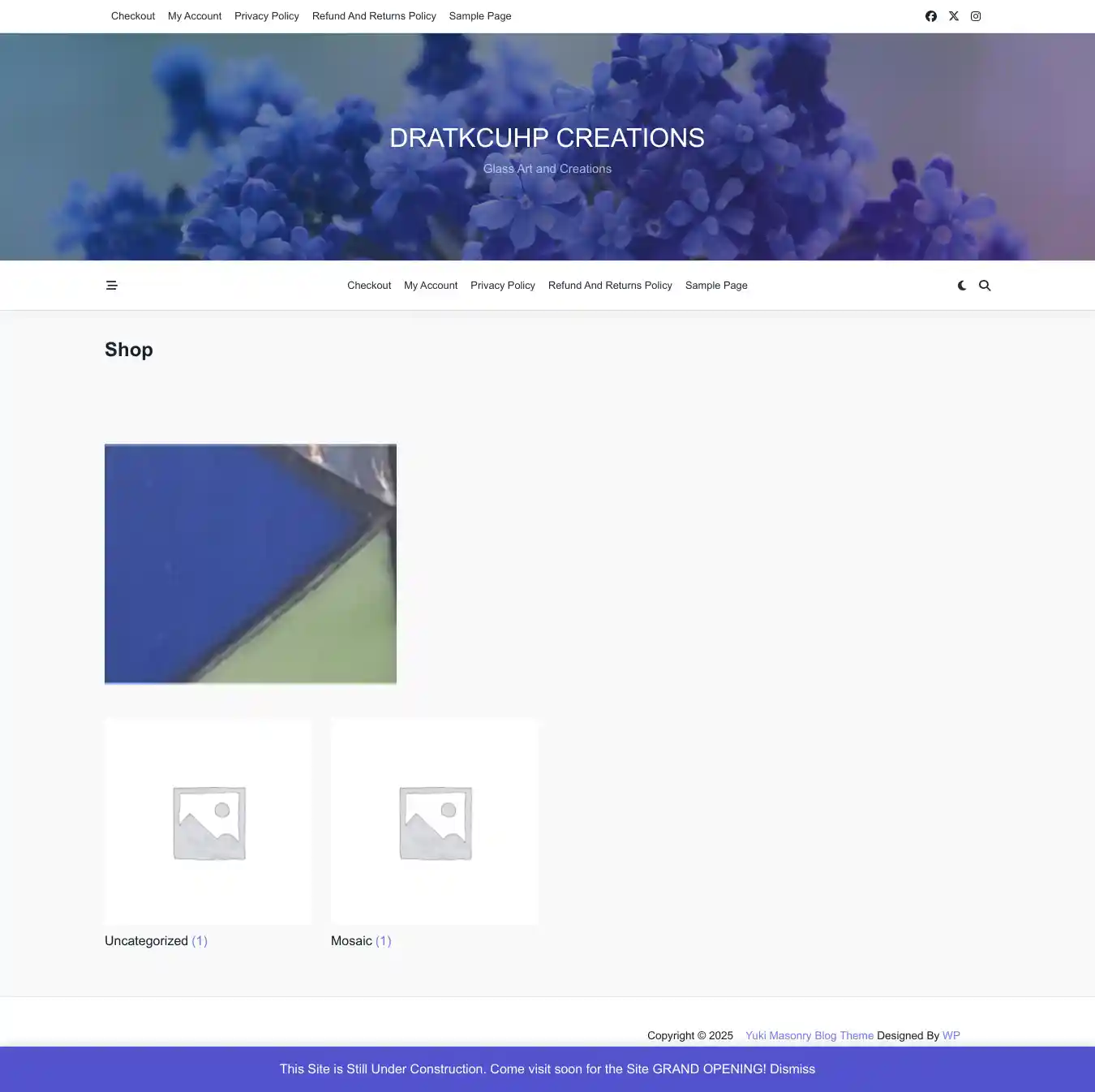Click the Uncategorized category label
This screenshot has width=1095, height=1092.
coord(147,941)
